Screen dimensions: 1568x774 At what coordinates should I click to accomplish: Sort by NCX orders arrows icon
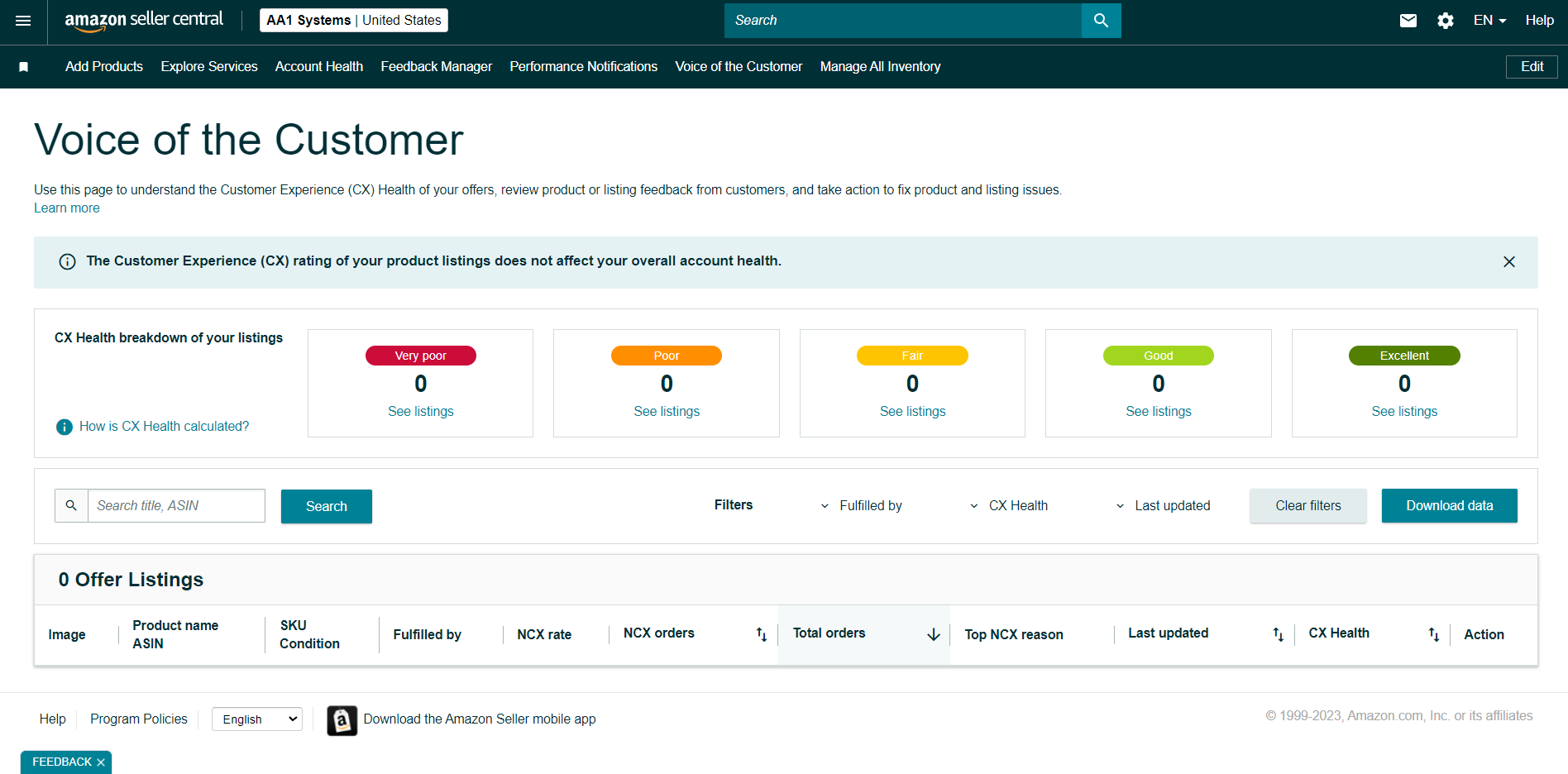point(762,634)
